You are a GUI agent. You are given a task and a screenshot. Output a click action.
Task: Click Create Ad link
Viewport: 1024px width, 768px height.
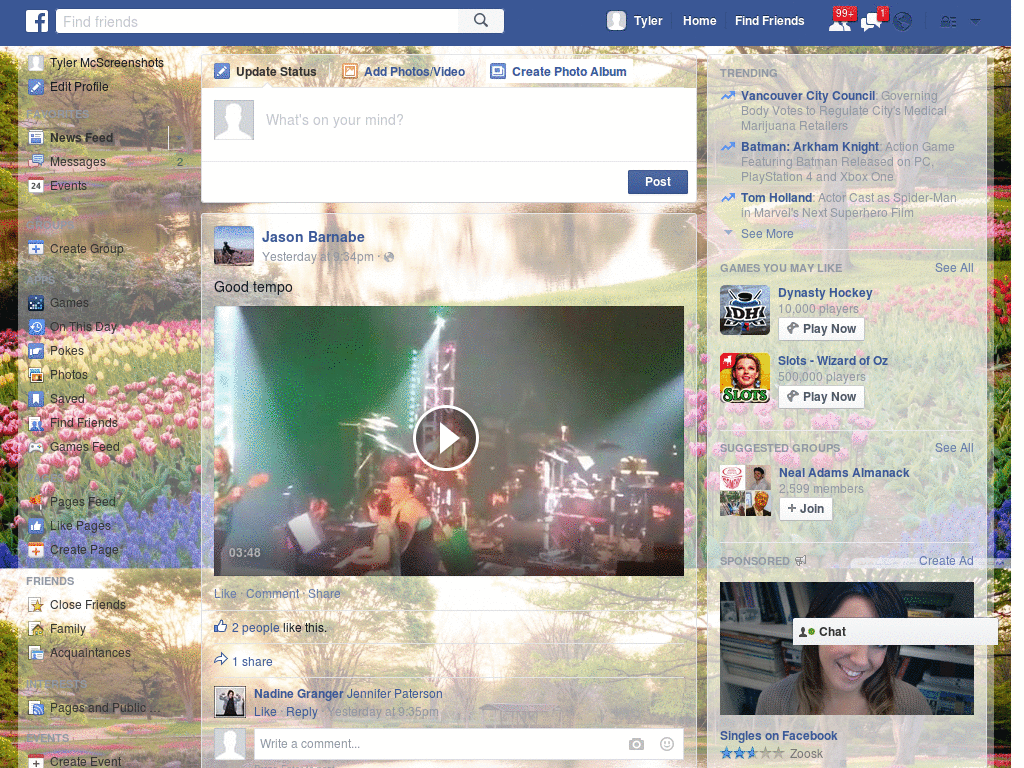click(946, 561)
